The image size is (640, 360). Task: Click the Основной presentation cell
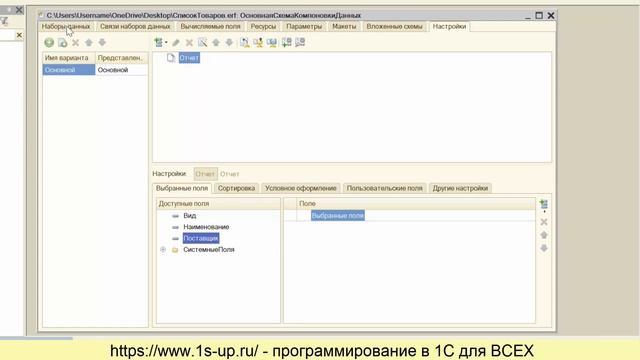[121, 70]
